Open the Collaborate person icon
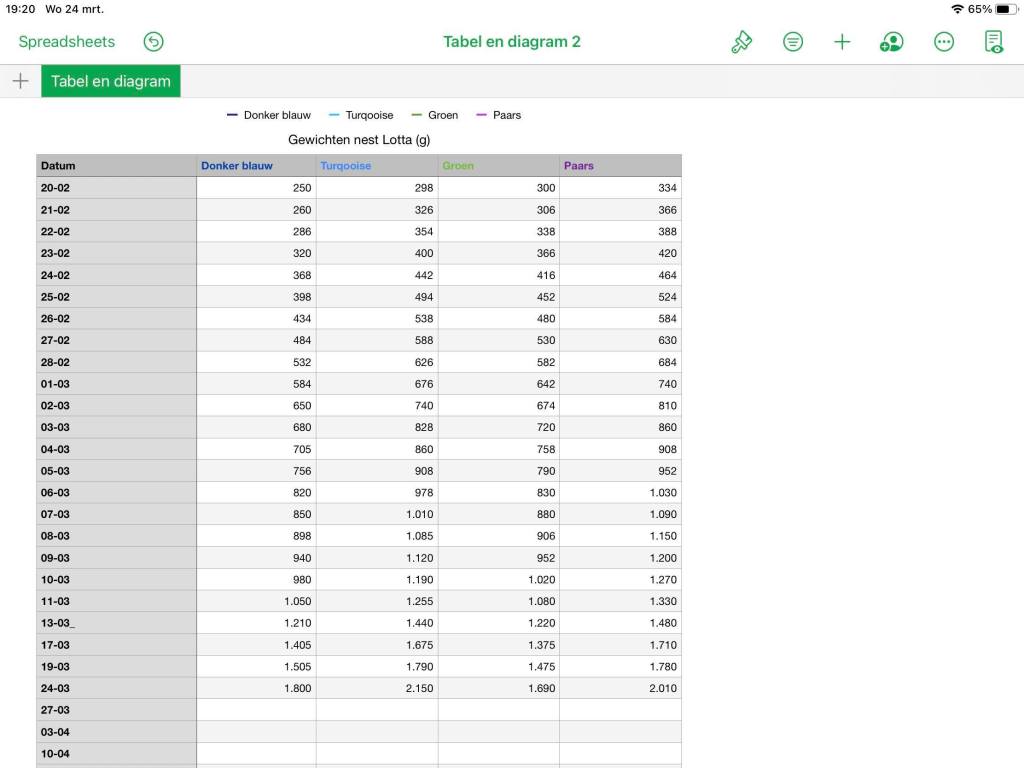The height and width of the screenshot is (768, 1024). pos(891,41)
